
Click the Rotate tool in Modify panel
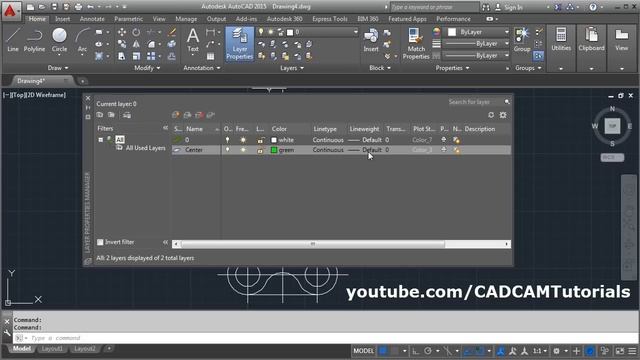[136, 32]
